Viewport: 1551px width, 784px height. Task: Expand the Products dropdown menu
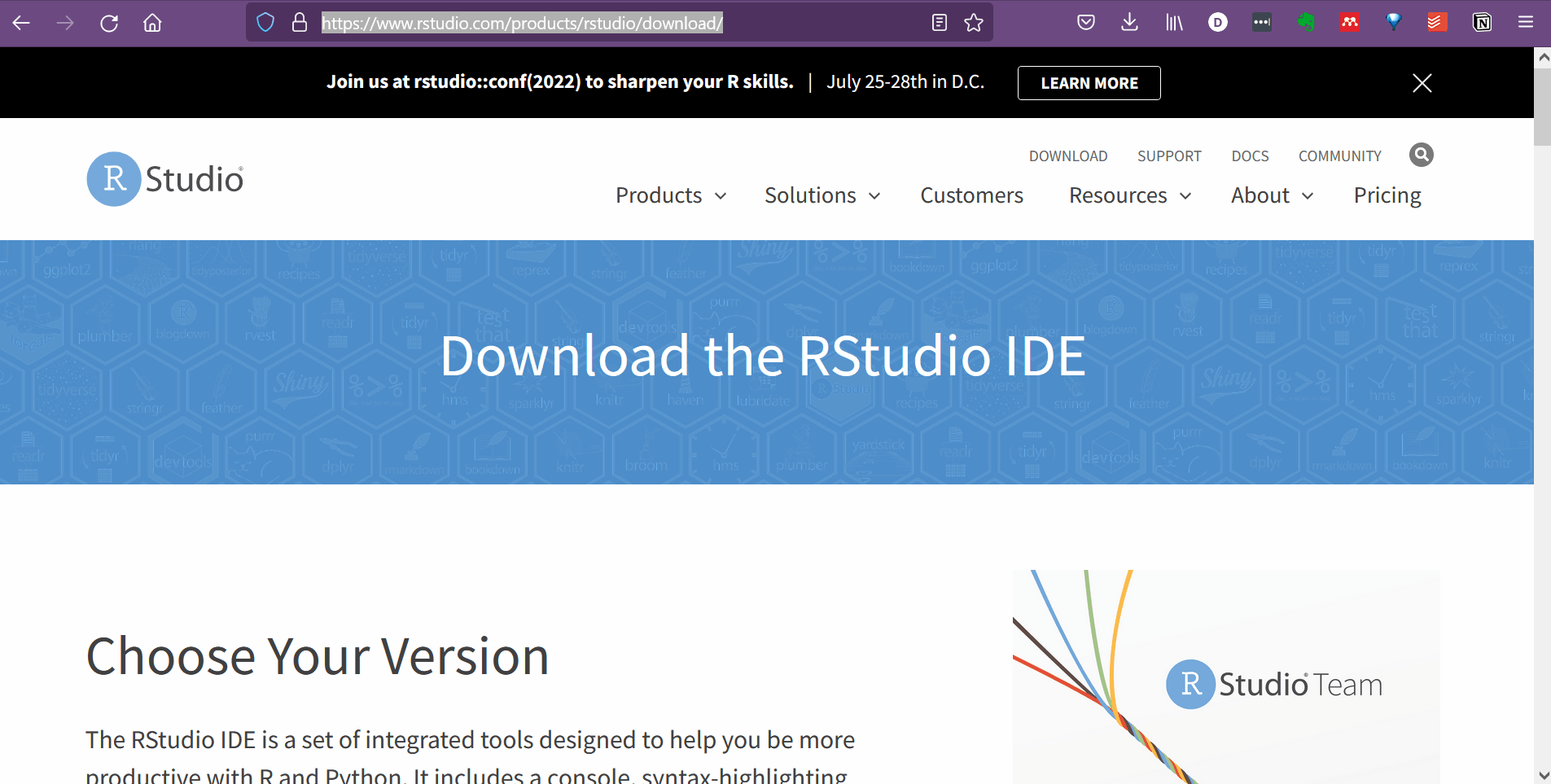tap(671, 195)
